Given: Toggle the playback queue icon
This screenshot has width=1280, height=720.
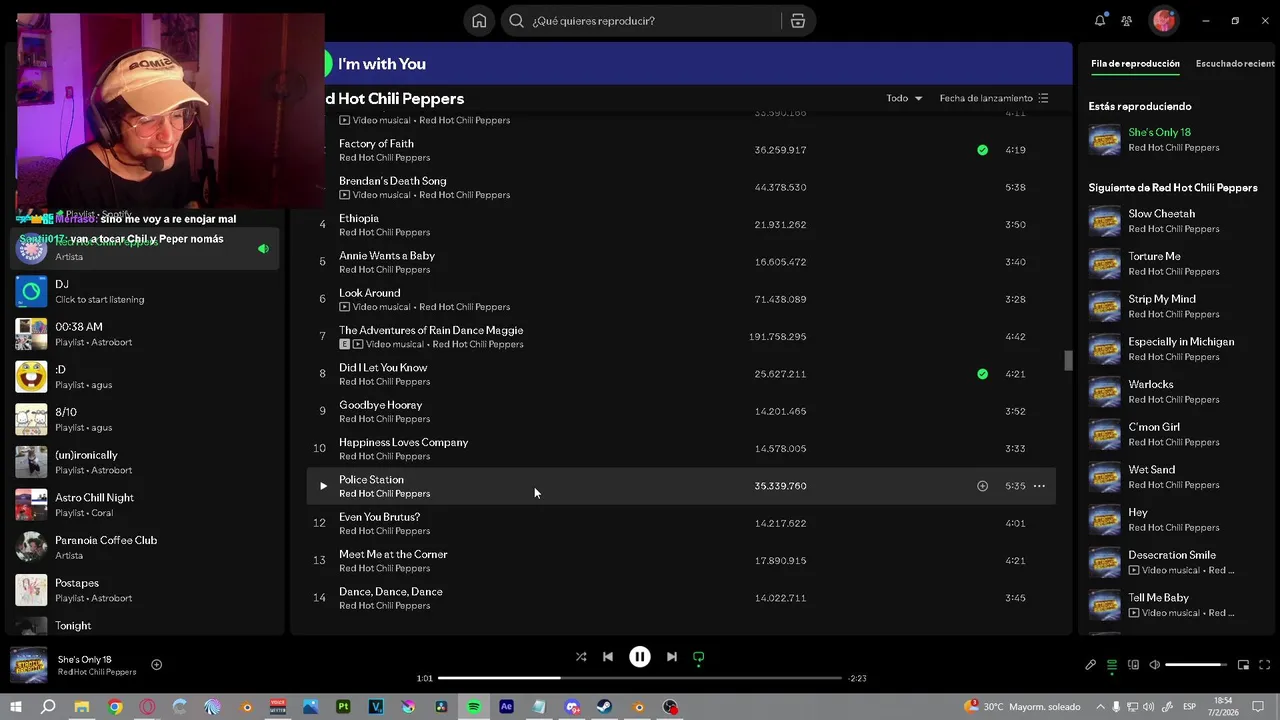Looking at the screenshot, I should click(1111, 665).
